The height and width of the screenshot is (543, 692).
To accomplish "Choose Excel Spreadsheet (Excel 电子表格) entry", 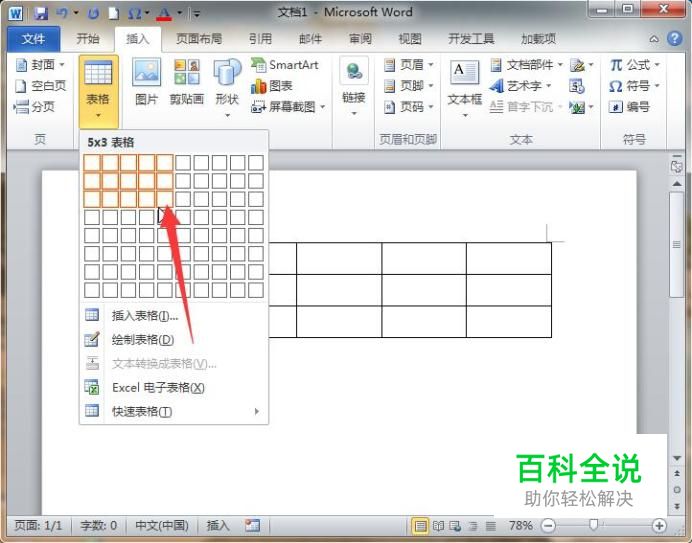I will click(x=174, y=388).
